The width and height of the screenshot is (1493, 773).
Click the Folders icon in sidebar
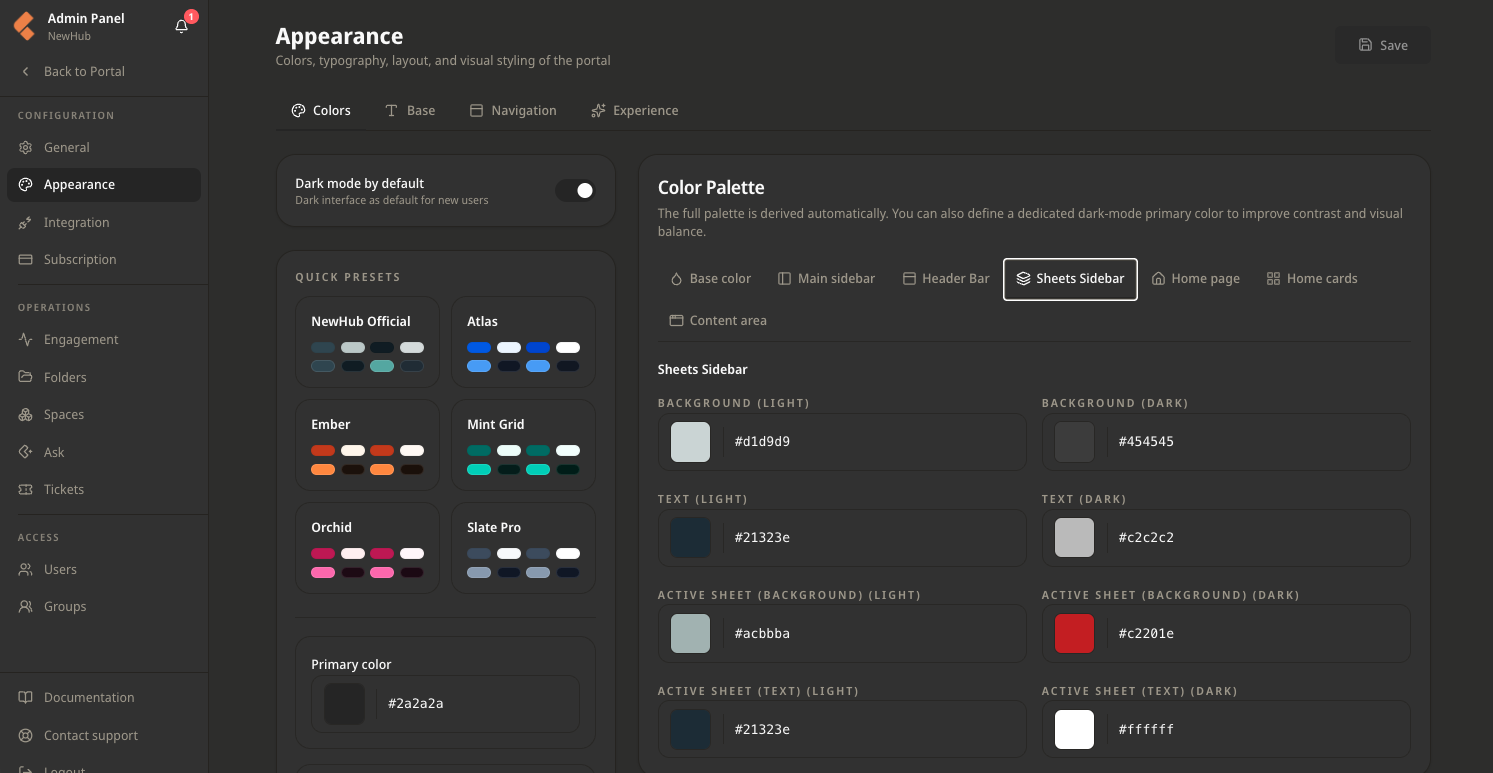[x=26, y=378]
